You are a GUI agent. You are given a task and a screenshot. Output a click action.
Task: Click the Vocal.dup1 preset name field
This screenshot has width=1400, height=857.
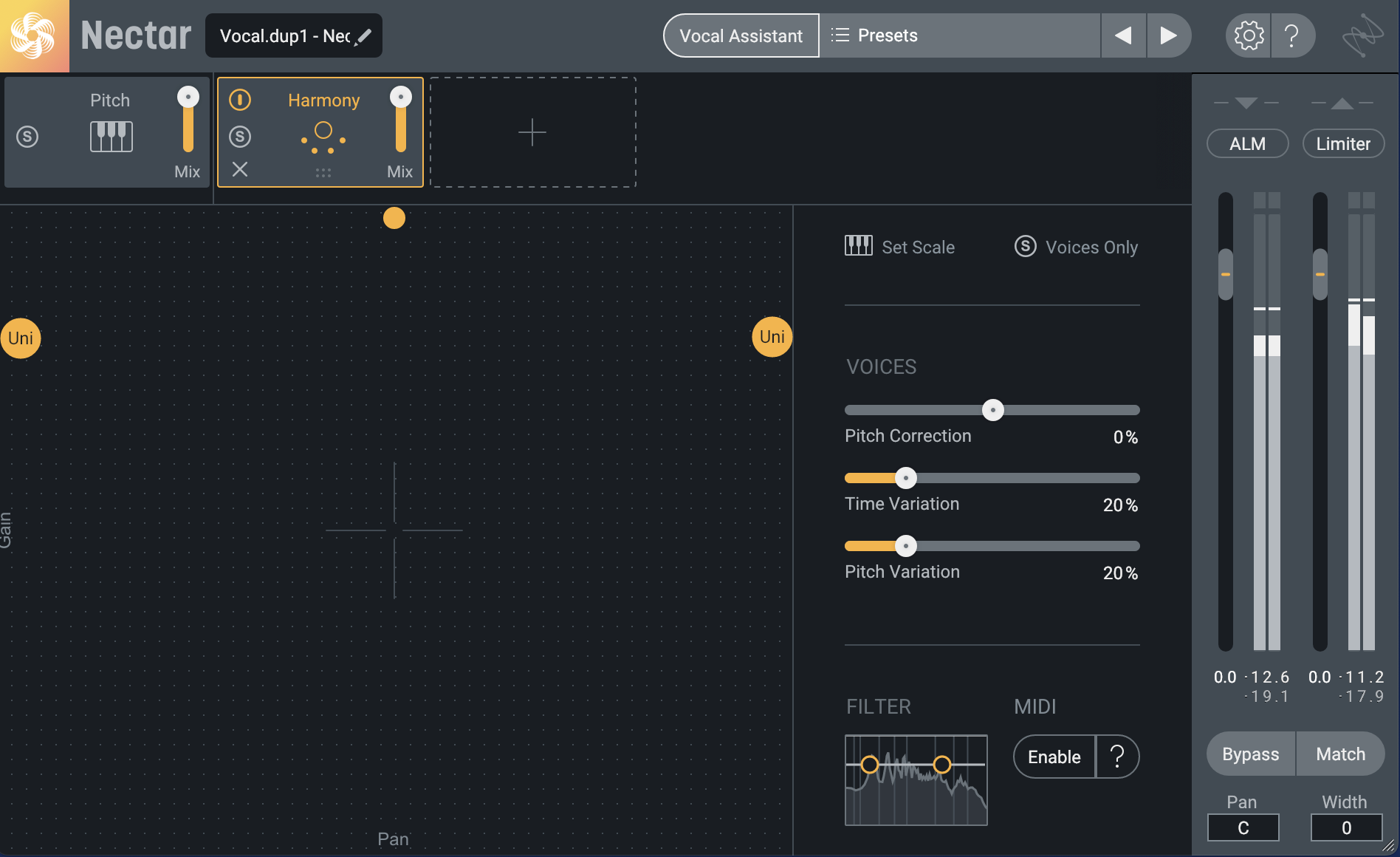coord(294,35)
